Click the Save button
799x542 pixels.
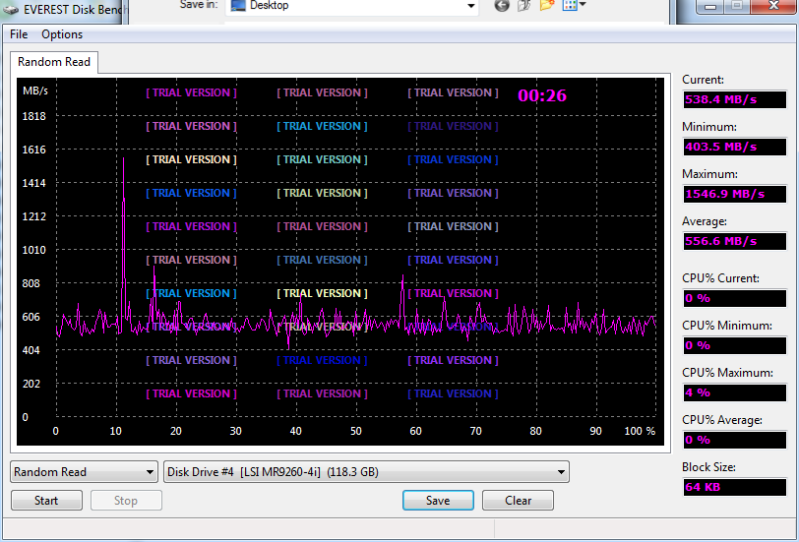[x=438, y=501]
